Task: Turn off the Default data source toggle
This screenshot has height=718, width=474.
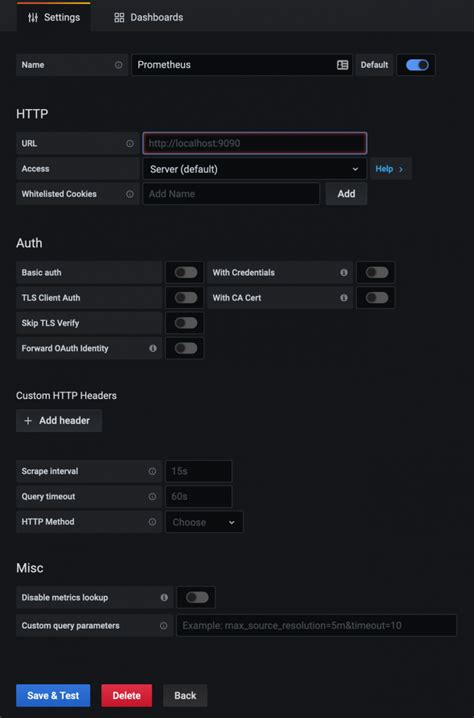Action: [x=417, y=65]
